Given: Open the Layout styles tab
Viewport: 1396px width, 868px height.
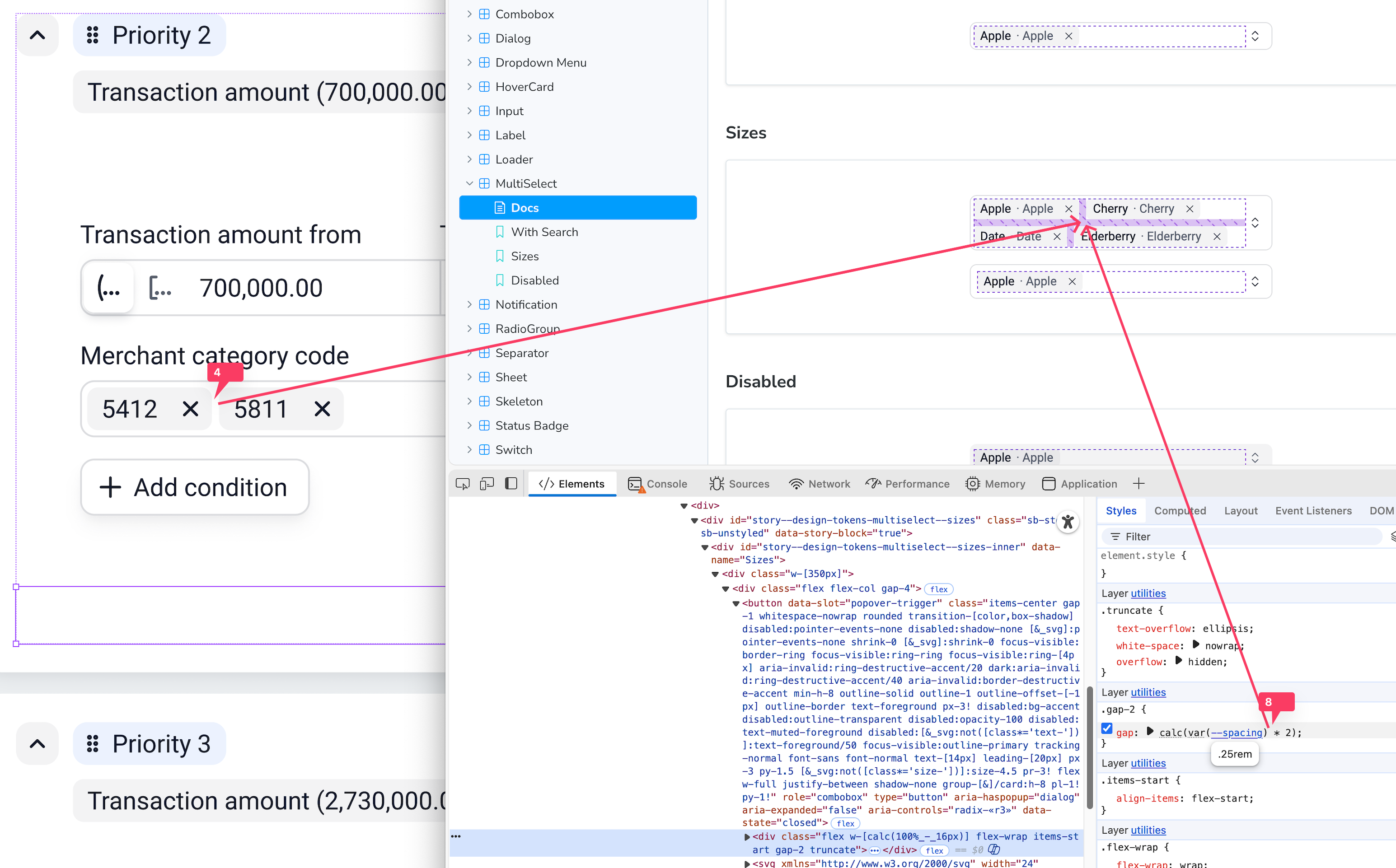Looking at the screenshot, I should coord(1241,511).
